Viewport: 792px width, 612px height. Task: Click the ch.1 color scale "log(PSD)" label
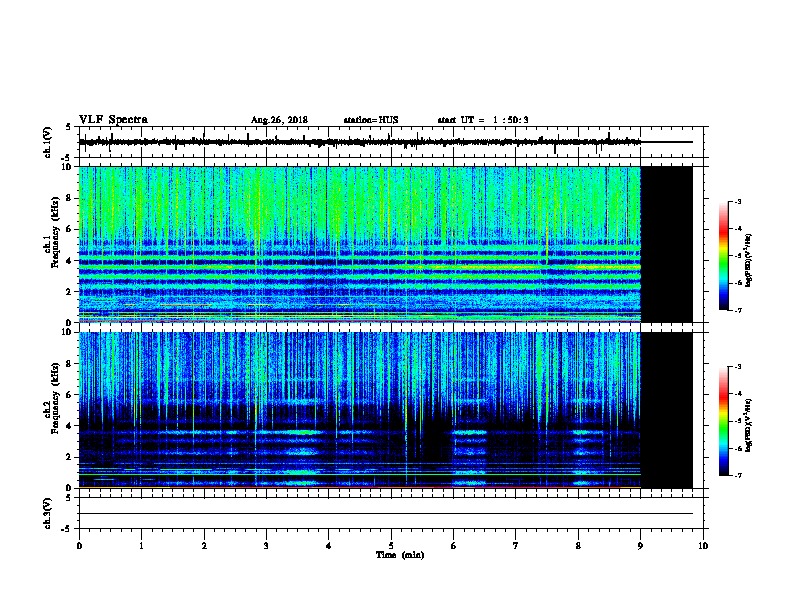[748, 260]
